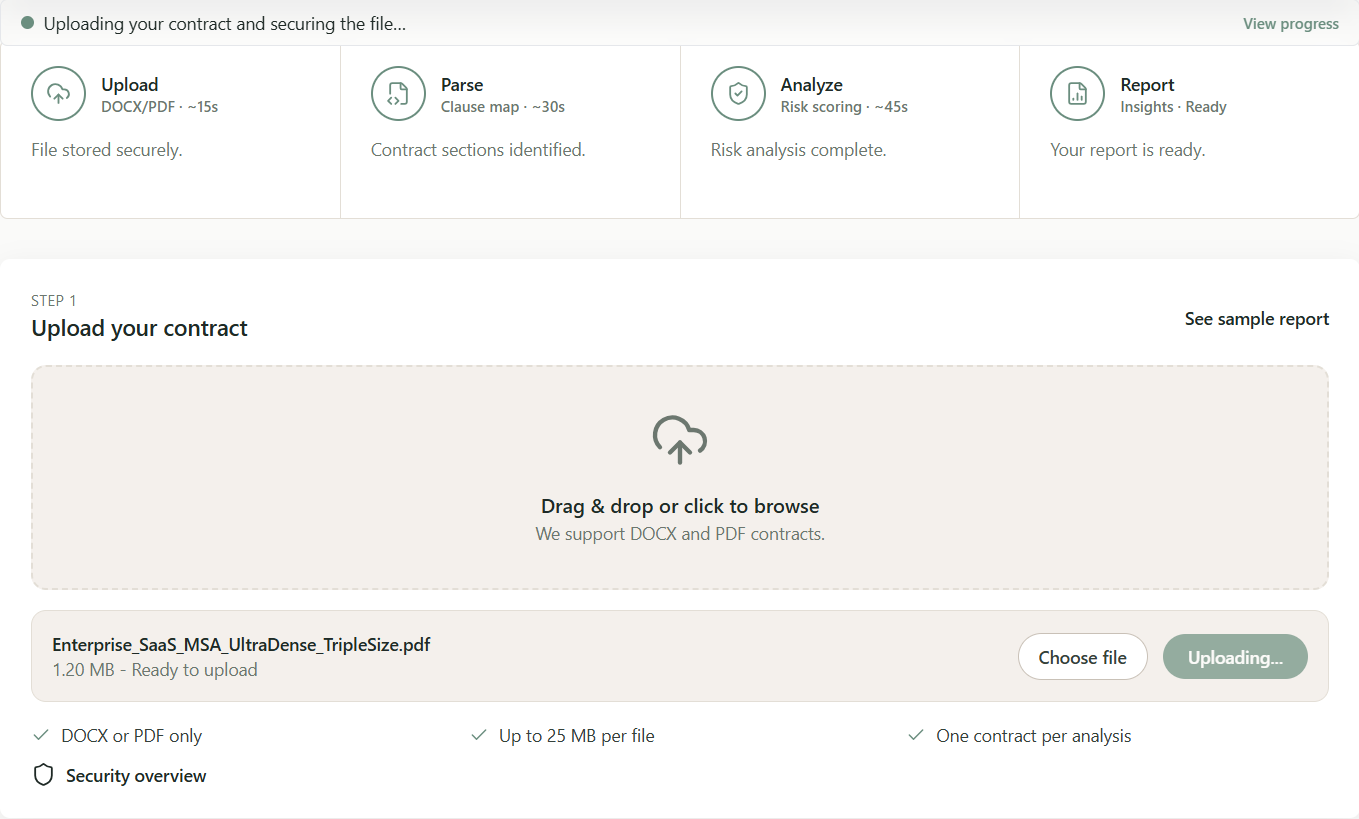
Task: Click the Analyze shield icon
Action: point(738,93)
